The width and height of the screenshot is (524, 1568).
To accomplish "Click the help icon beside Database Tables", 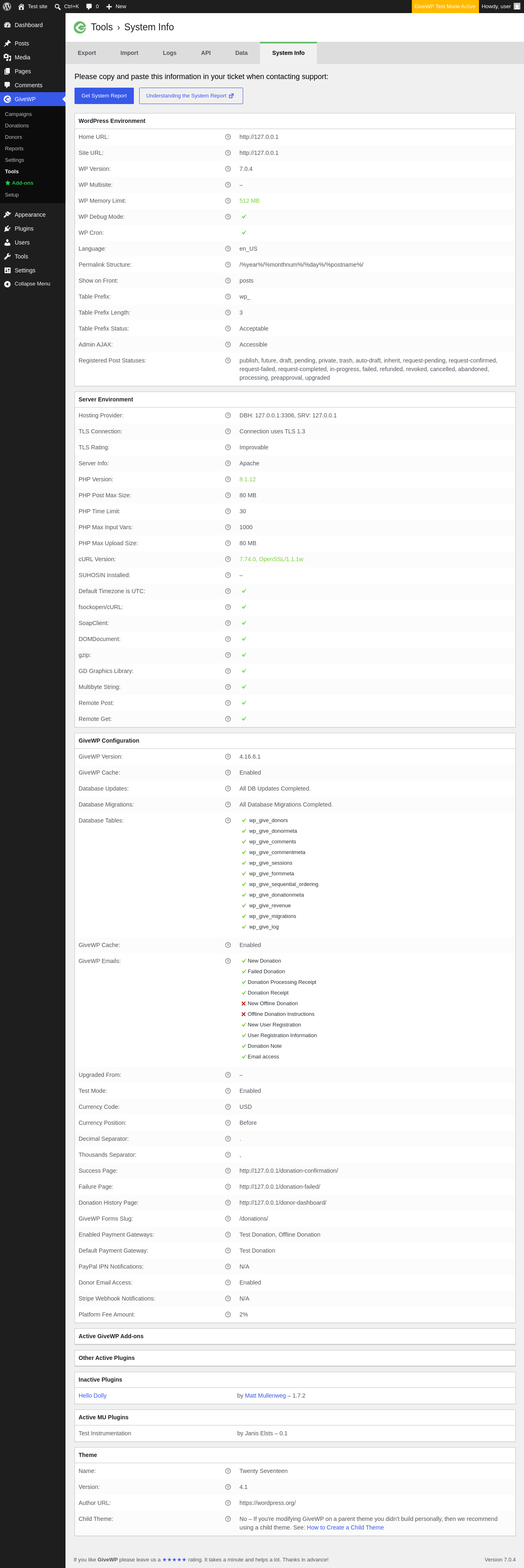I will pyautogui.click(x=228, y=820).
